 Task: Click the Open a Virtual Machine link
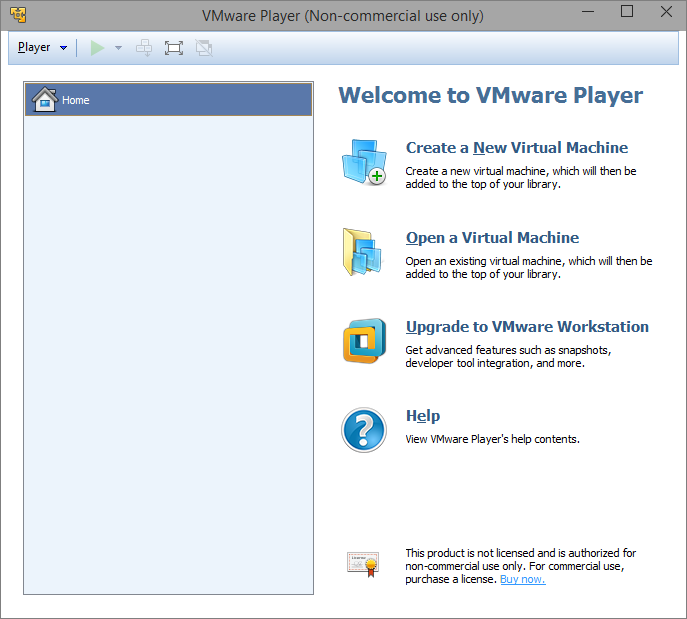tap(492, 237)
